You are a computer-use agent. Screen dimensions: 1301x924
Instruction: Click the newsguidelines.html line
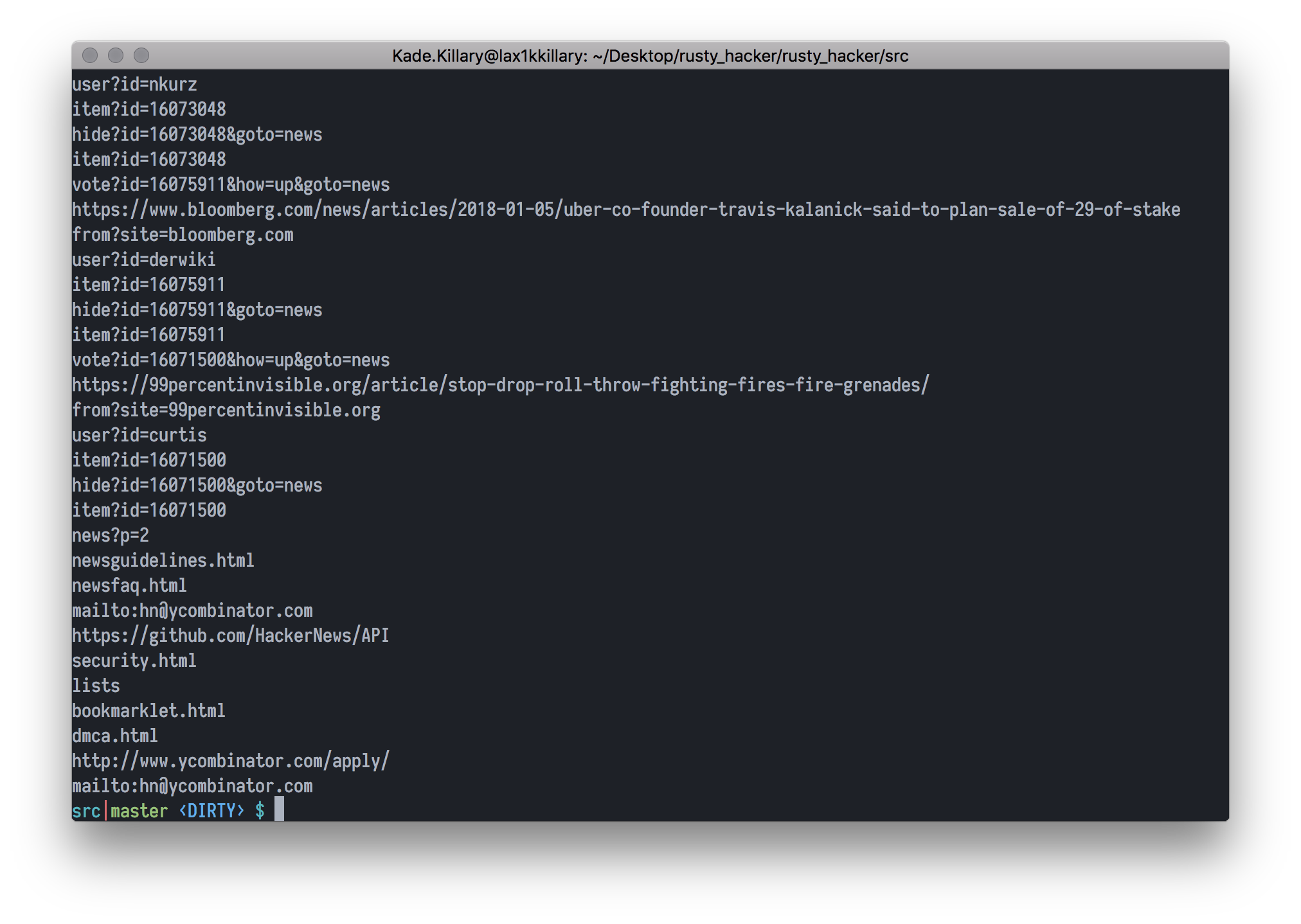click(163, 561)
